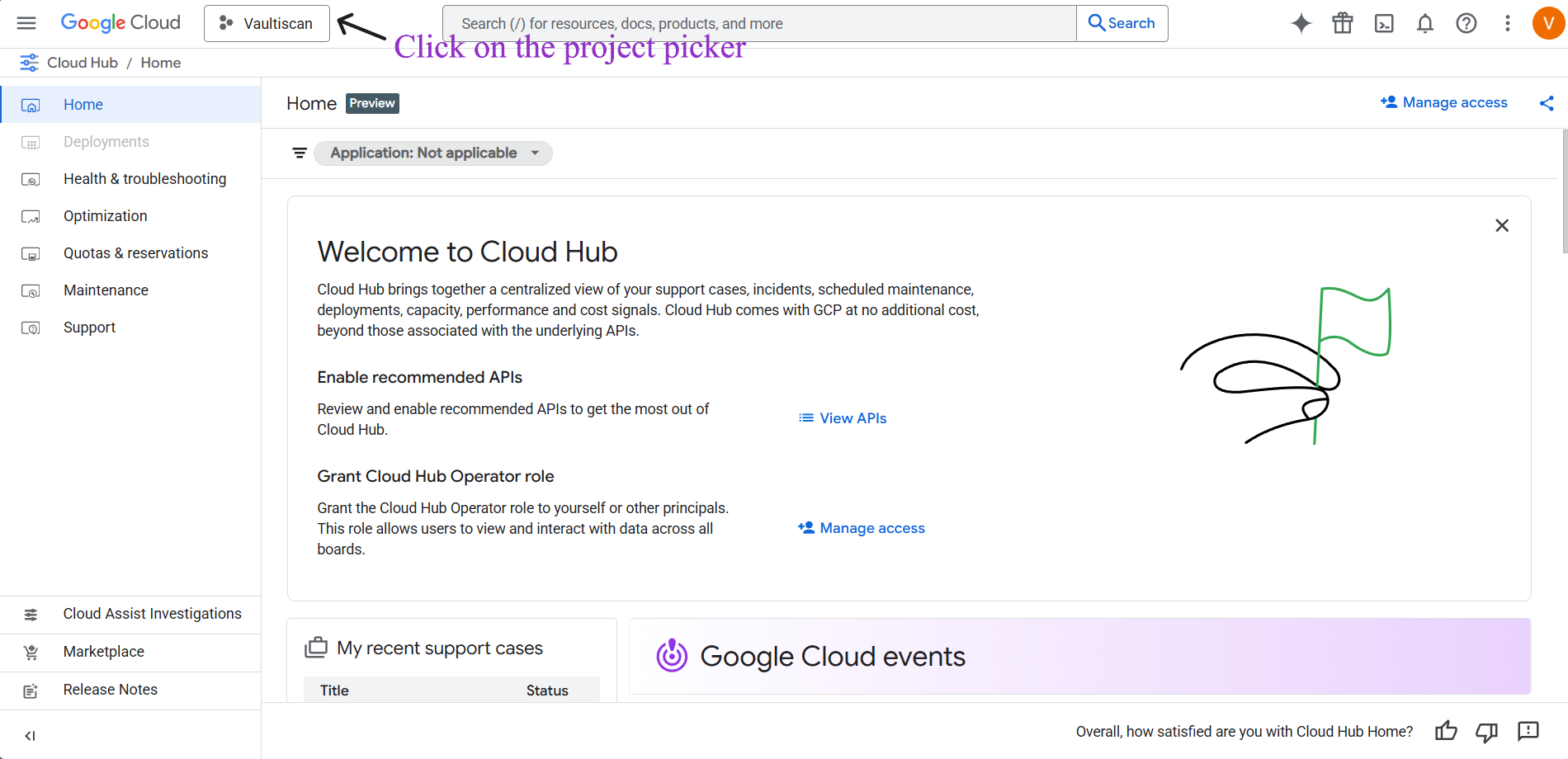This screenshot has height=759, width=1568.
Task: Open the main navigation hamburger menu
Action: (x=26, y=23)
